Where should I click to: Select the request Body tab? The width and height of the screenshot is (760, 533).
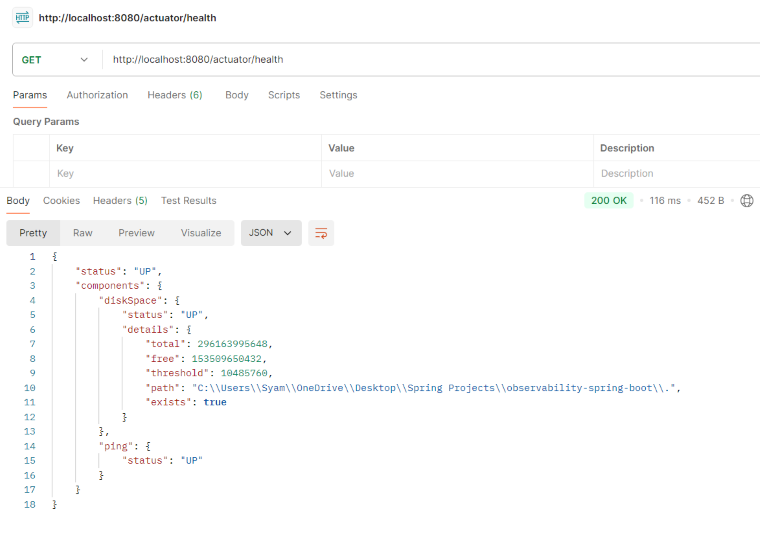coord(237,95)
